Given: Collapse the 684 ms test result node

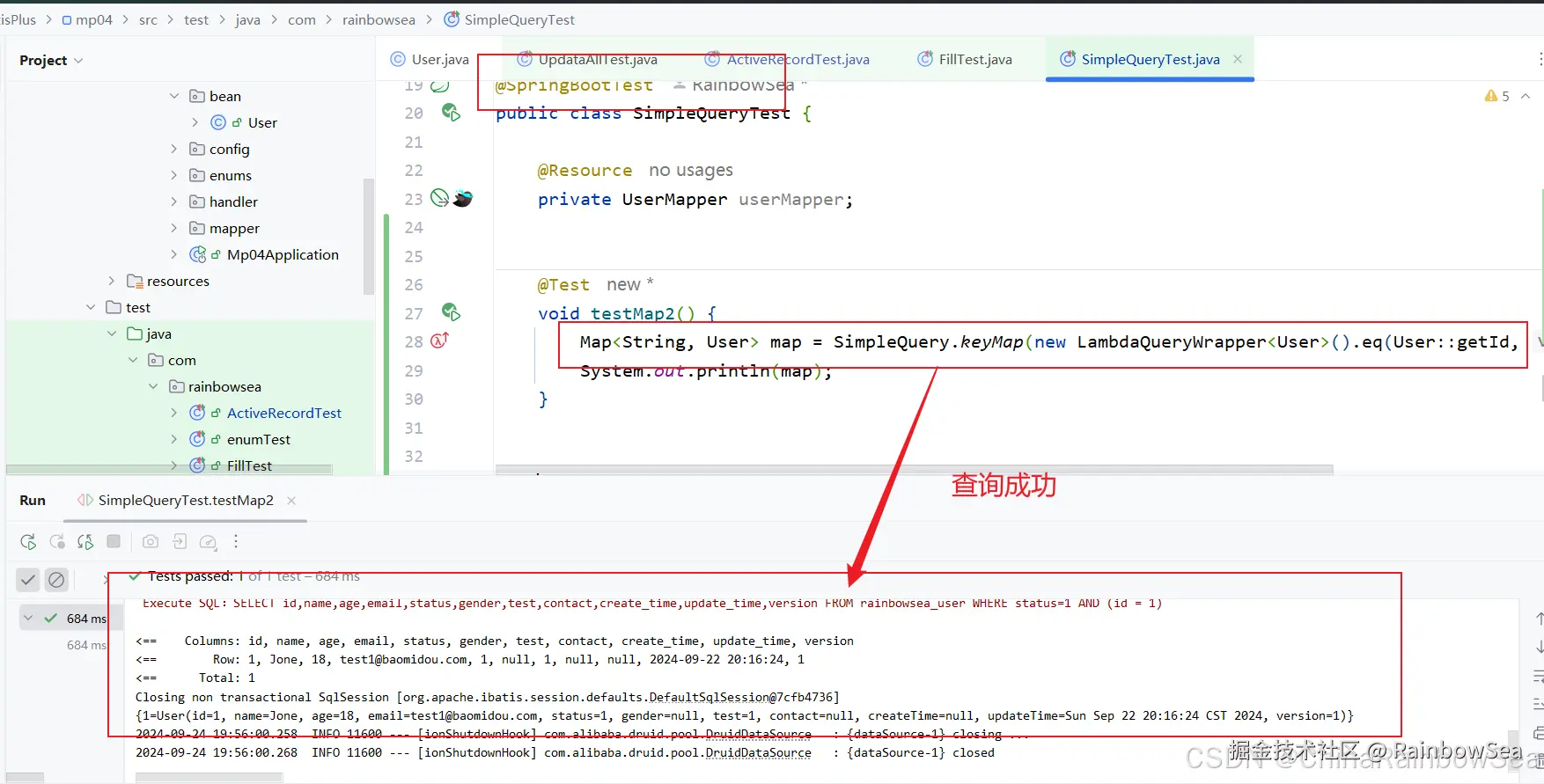Looking at the screenshot, I should 28,618.
